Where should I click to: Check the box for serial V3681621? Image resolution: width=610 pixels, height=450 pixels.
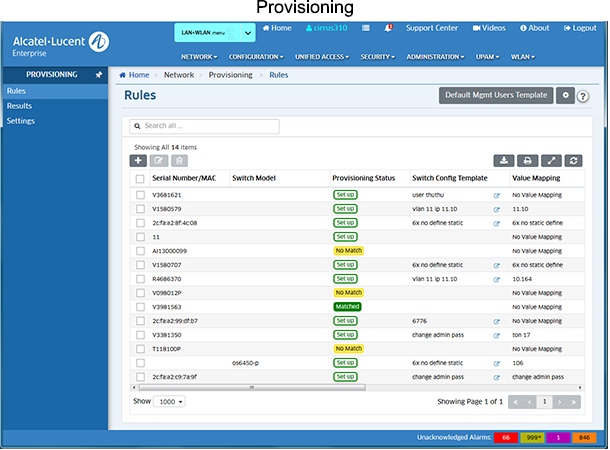coord(140,195)
